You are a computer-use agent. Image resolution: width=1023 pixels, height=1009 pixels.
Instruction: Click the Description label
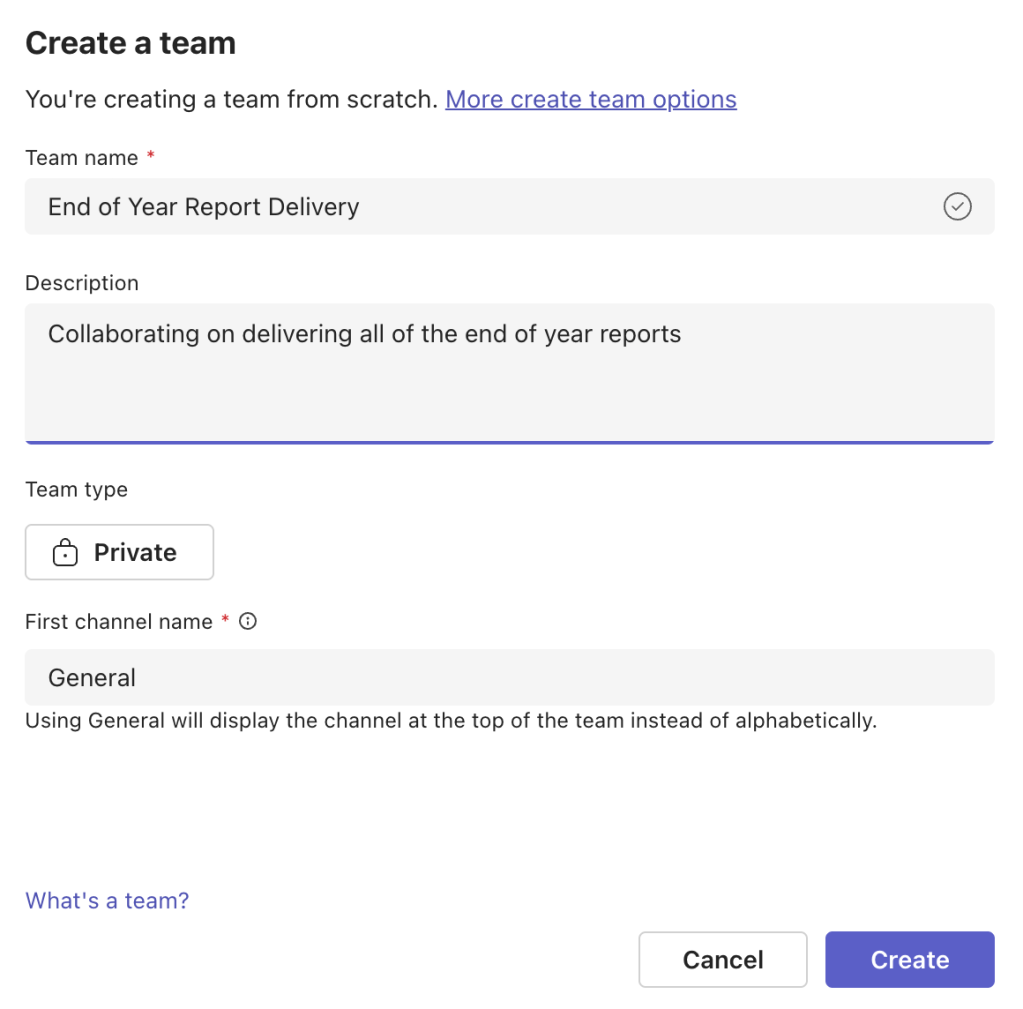pyautogui.click(x=82, y=283)
